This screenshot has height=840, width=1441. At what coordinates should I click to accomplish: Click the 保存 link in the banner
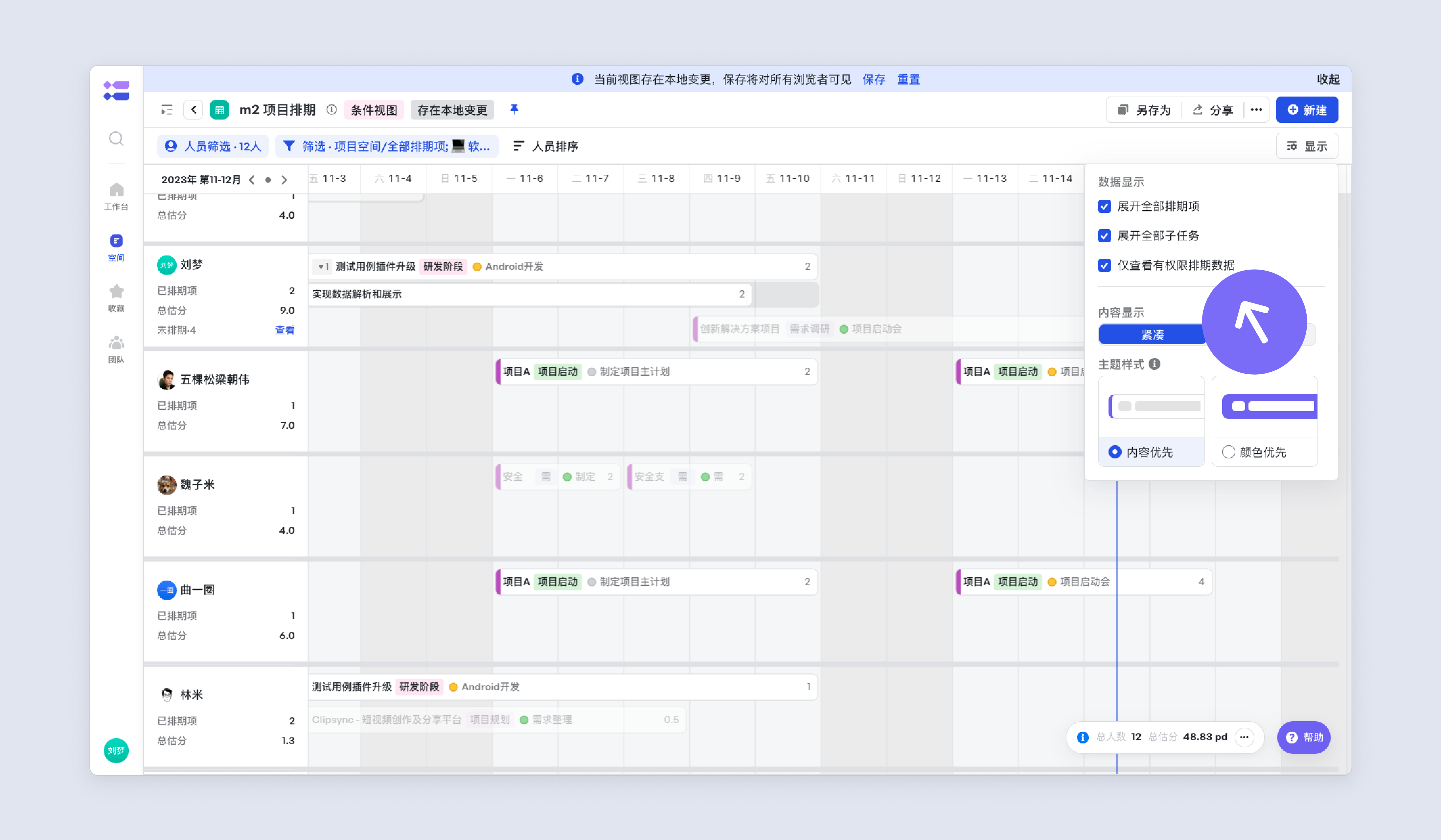coord(874,79)
